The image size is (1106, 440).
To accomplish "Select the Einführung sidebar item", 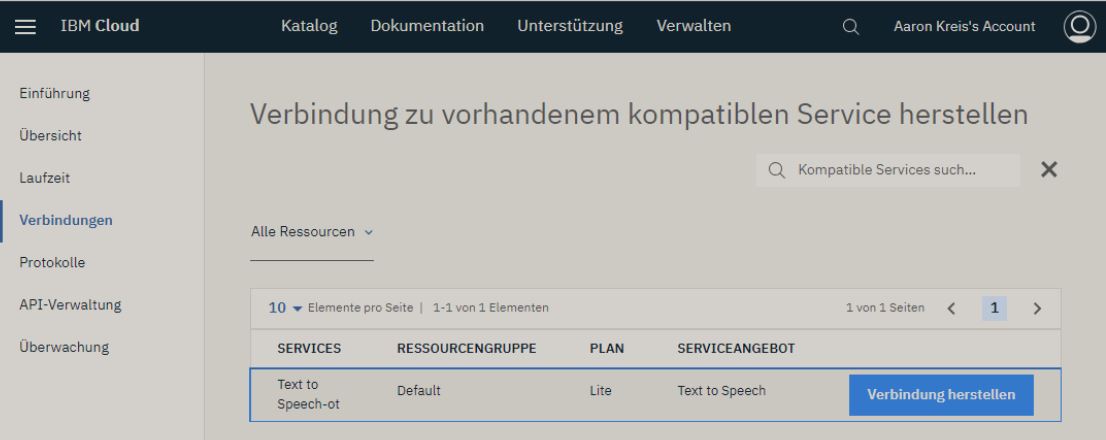I will tap(55, 93).
